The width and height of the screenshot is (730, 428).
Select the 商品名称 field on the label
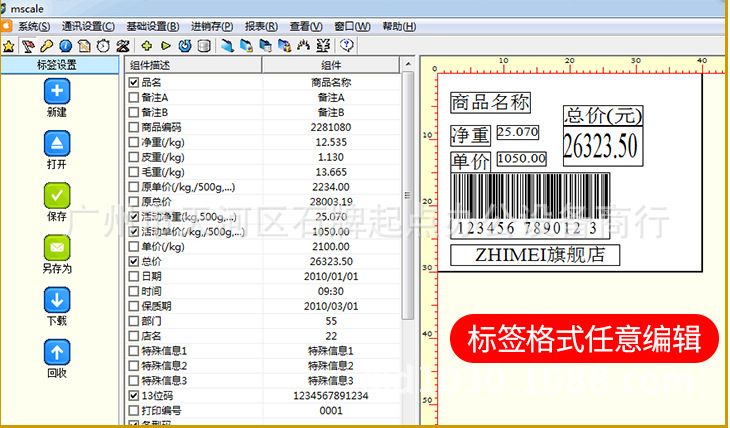point(490,102)
